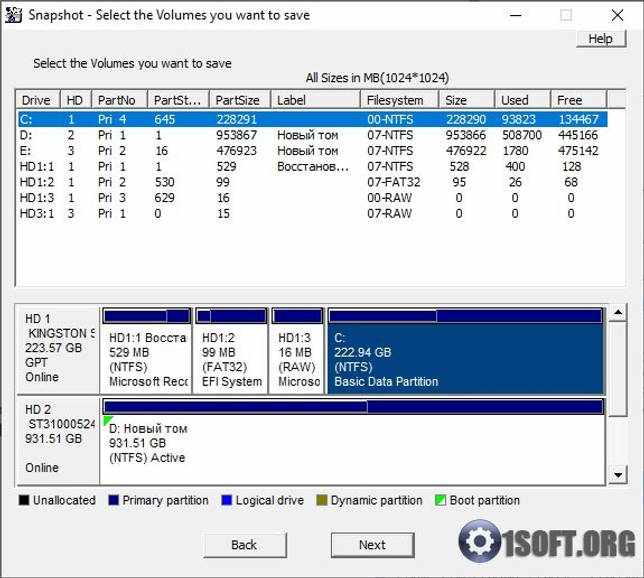Click the 508700 used space cell

[x=522, y=135]
